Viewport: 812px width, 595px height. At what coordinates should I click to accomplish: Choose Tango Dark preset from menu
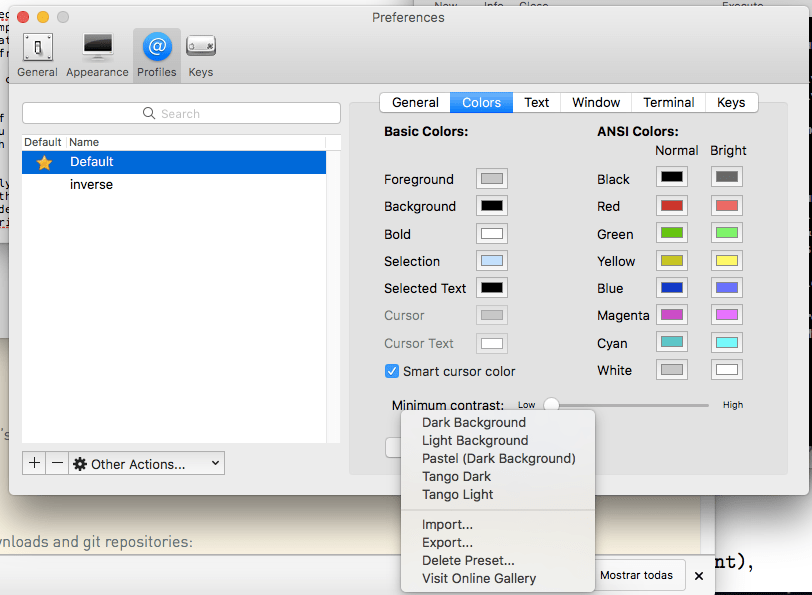tap(457, 476)
